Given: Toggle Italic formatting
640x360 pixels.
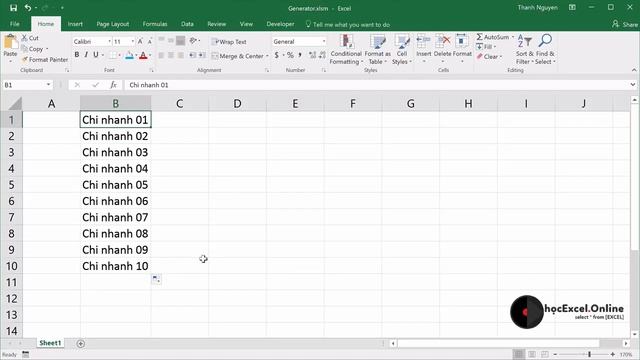Looking at the screenshot, I should click(x=86, y=55).
